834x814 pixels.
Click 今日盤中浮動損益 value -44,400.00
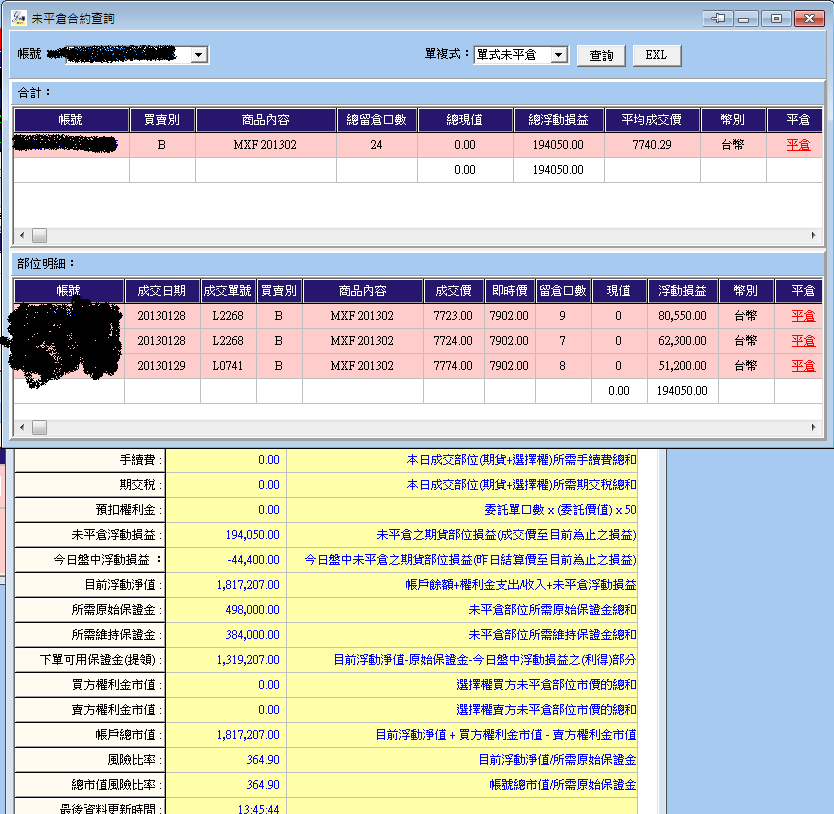pyautogui.click(x=253, y=560)
